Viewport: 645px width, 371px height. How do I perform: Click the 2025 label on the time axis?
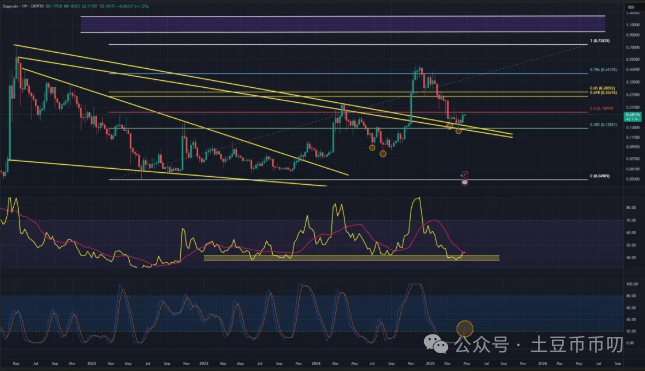[430, 364]
